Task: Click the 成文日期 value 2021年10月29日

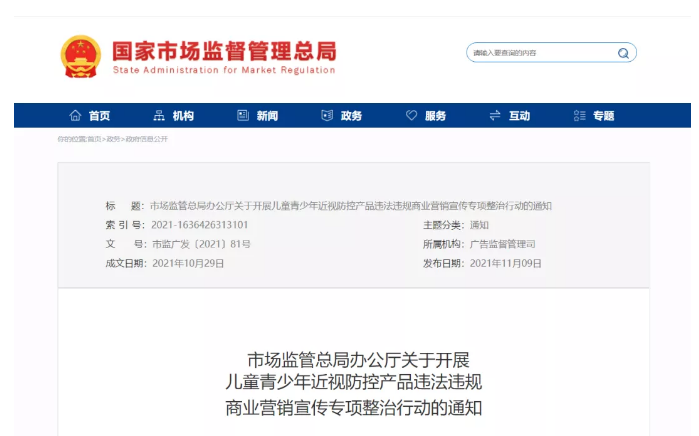Action: [188, 263]
